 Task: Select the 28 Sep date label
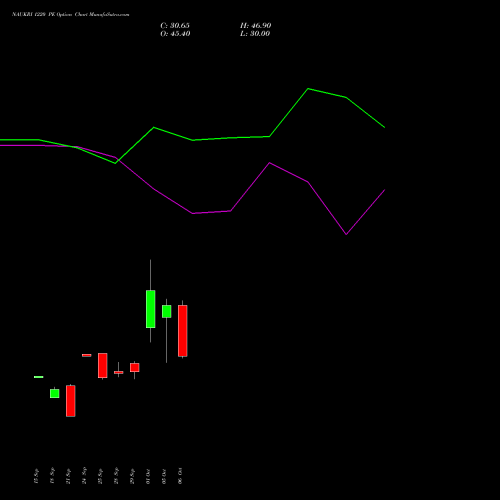pos(116,475)
